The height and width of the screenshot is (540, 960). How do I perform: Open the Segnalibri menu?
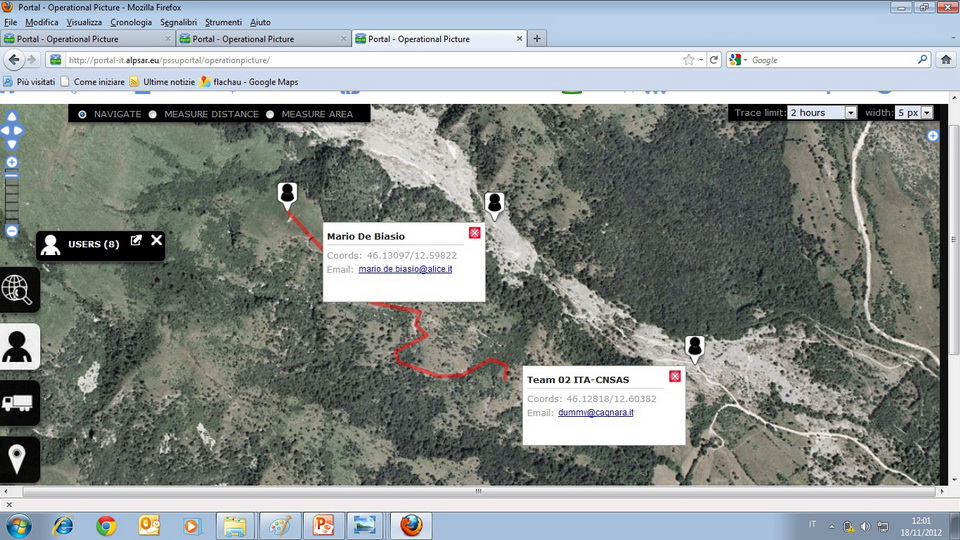pos(180,22)
